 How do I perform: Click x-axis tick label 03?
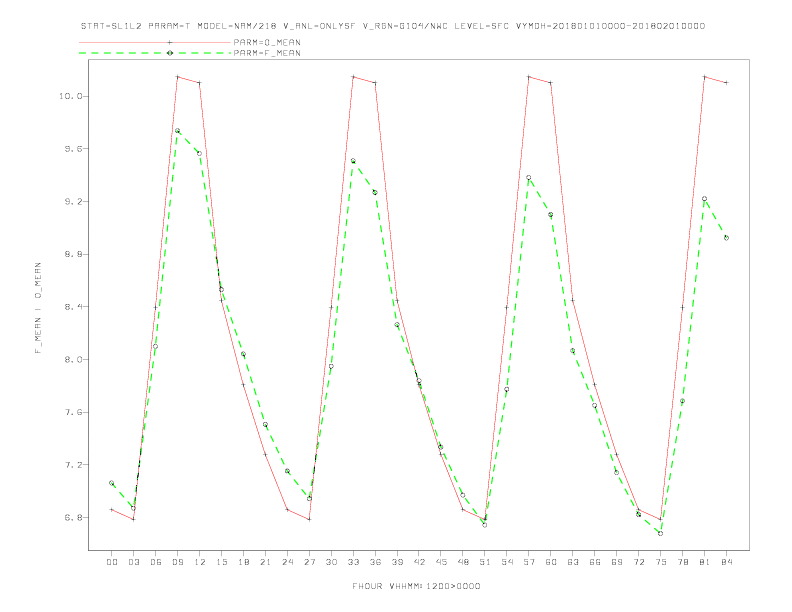coord(133,562)
